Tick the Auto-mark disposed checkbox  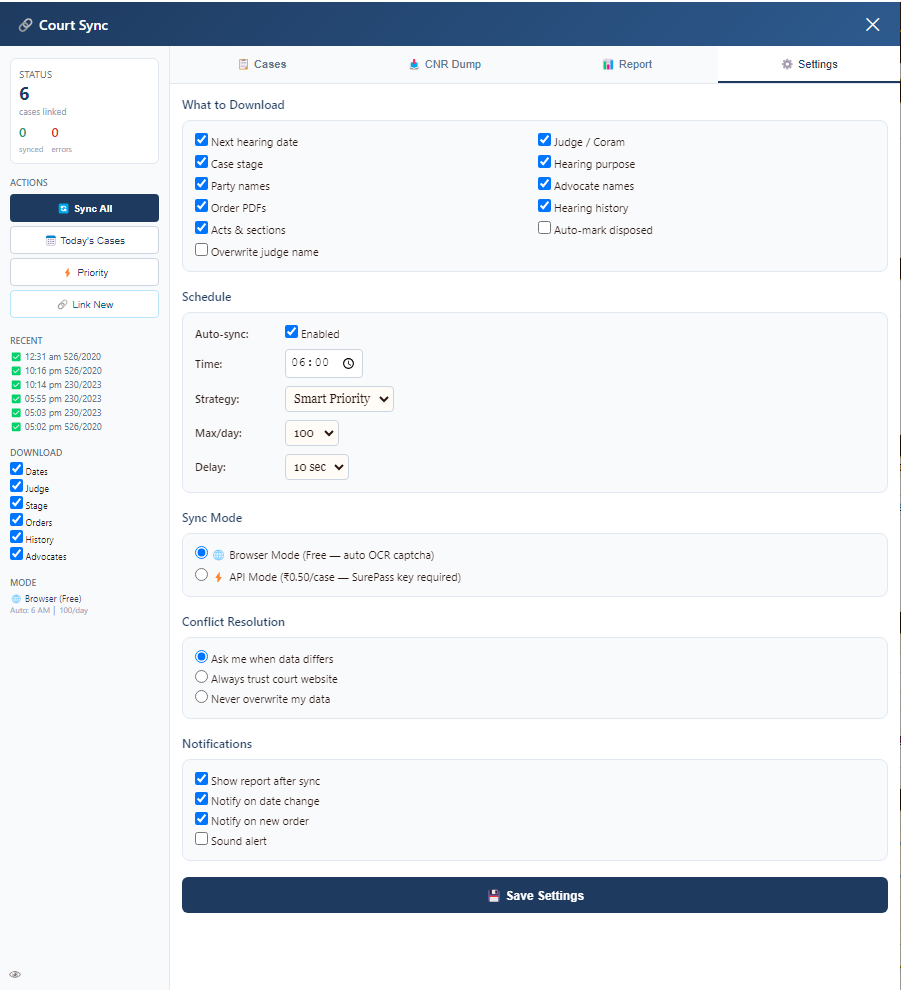544,228
